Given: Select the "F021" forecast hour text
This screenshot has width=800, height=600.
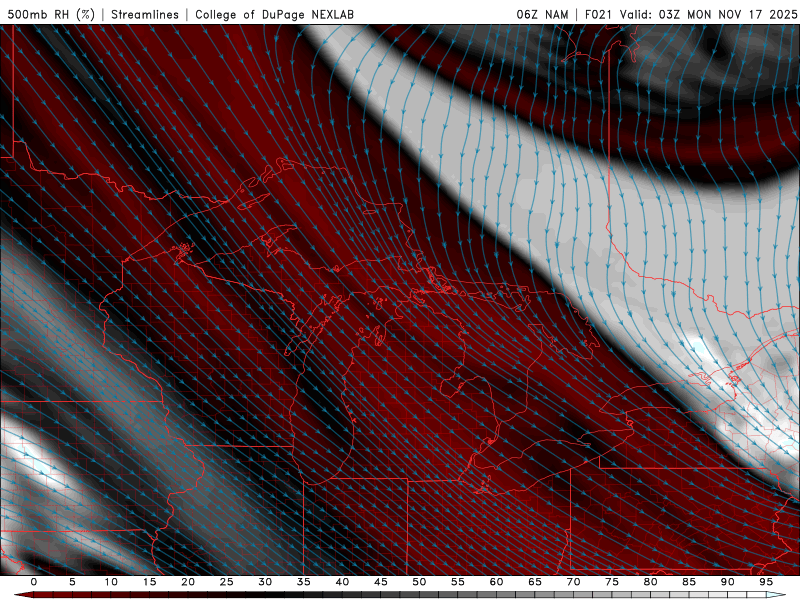Looking at the screenshot, I should coord(598,14).
